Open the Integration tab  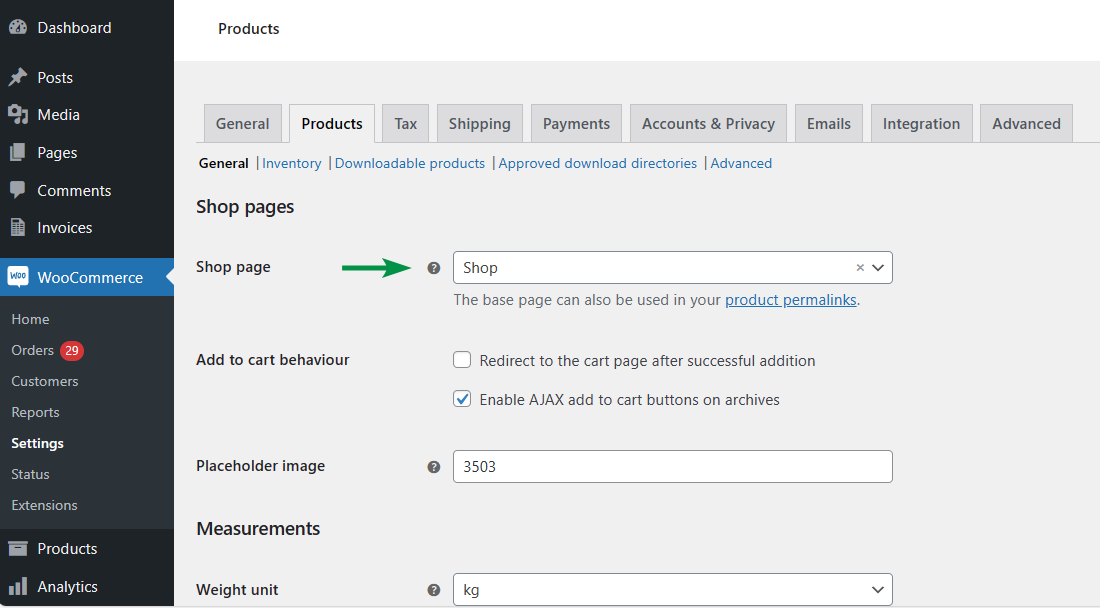[921, 123]
